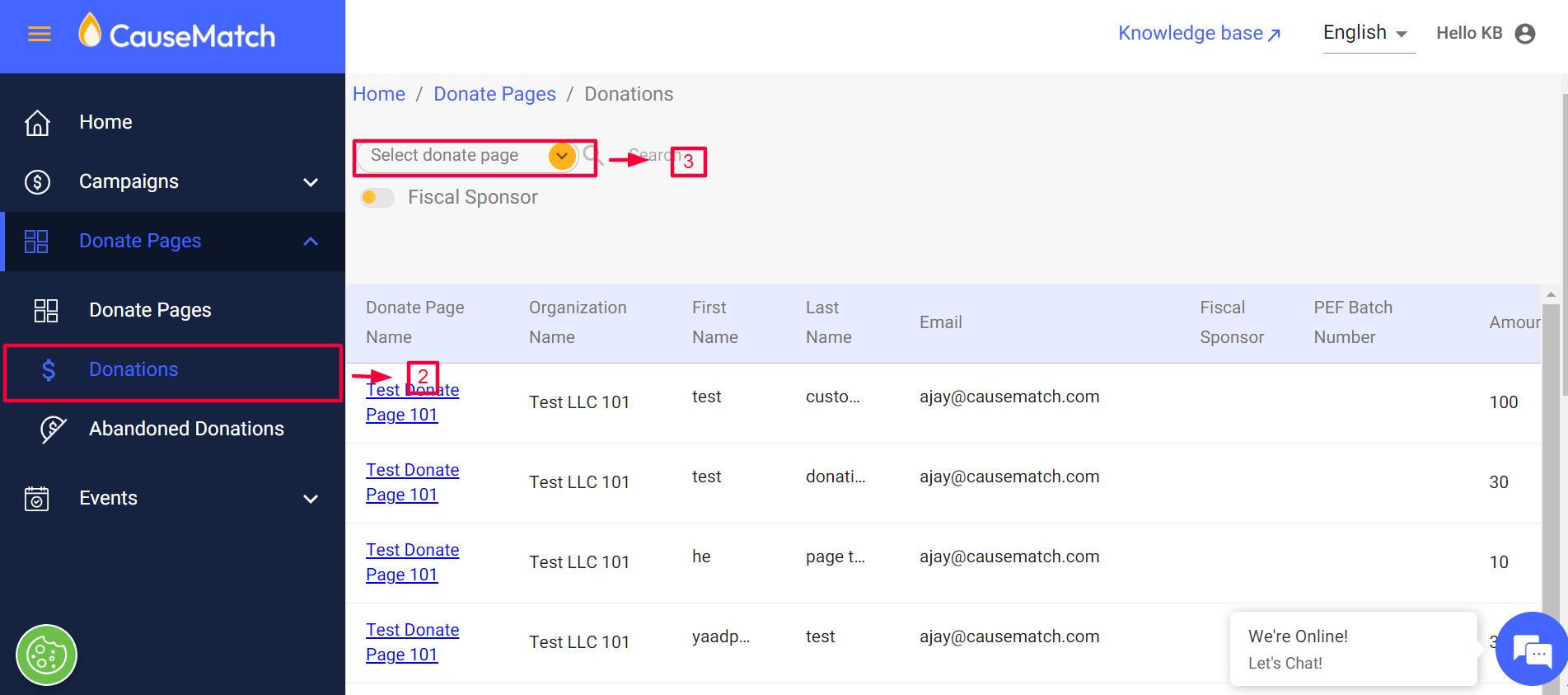Screen dimensions: 1568x695
Task: Toggle the Fiscal Sponsor switch
Action: pos(377,197)
